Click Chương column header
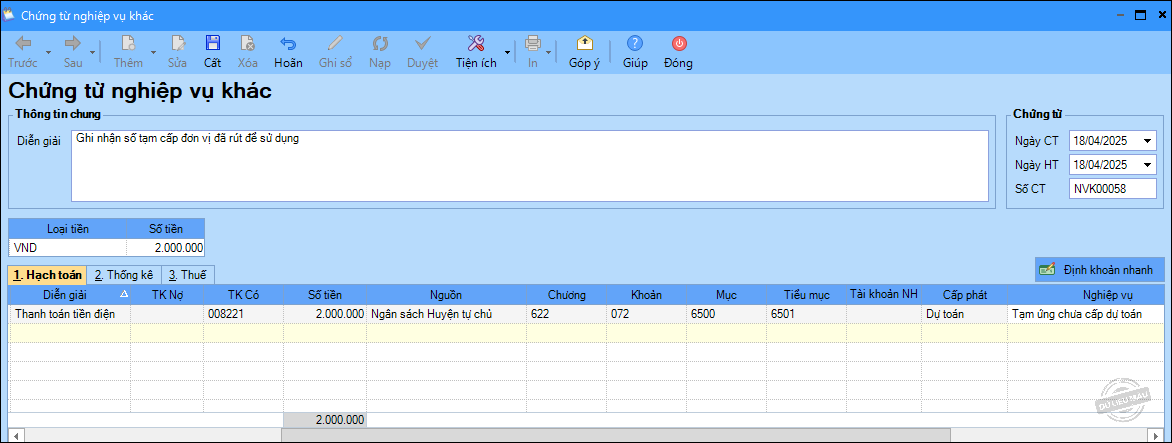 [x=567, y=294]
